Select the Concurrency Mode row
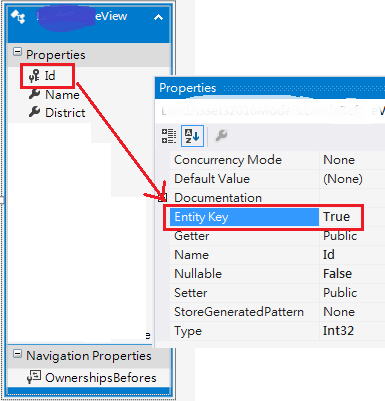The height and width of the screenshot is (401, 385). 278,160
